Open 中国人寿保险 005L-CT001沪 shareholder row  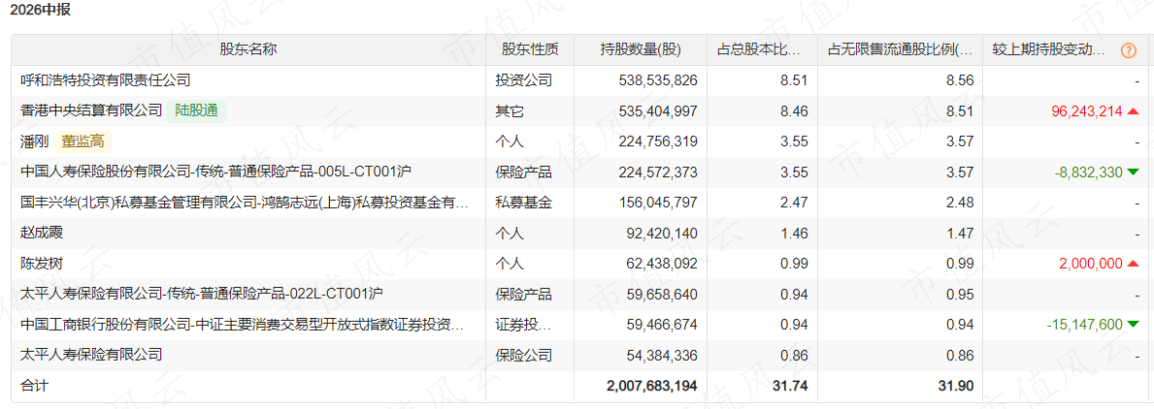pyautogui.click(x=216, y=172)
